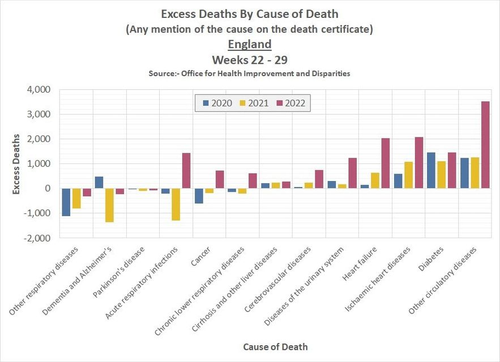
Task: Click the underlined England subtitle
Action: pos(250,44)
